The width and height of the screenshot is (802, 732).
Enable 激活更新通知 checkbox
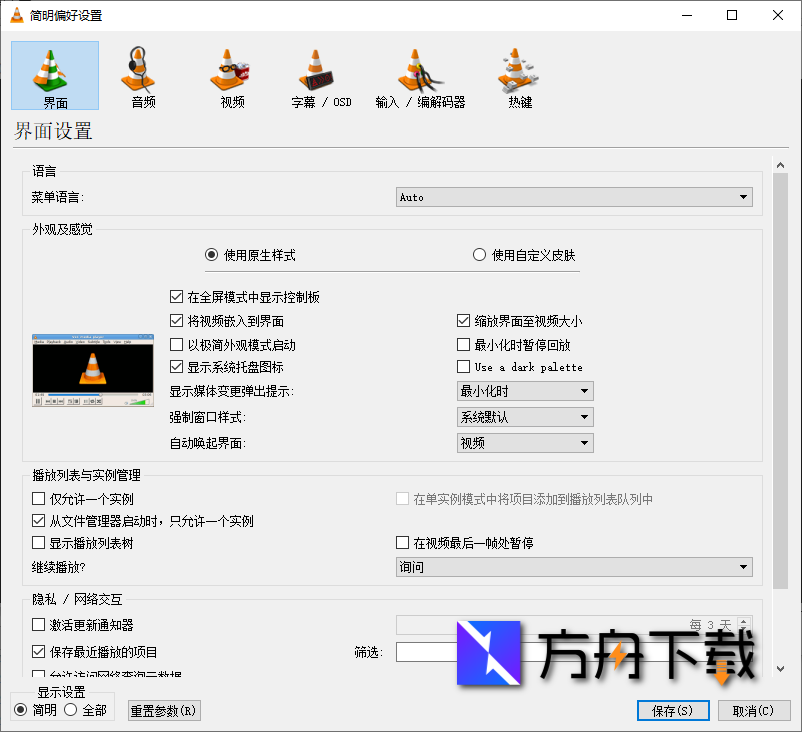pyautogui.click(x=37, y=624)
